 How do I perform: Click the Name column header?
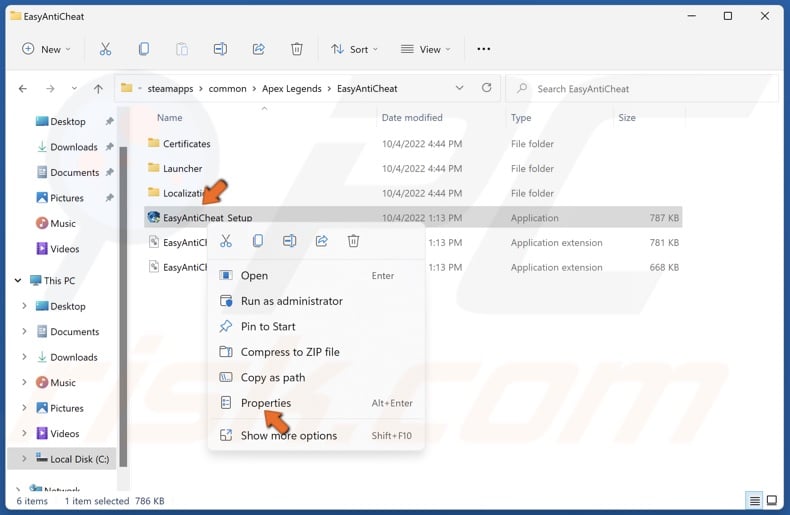tap(169, 117)
